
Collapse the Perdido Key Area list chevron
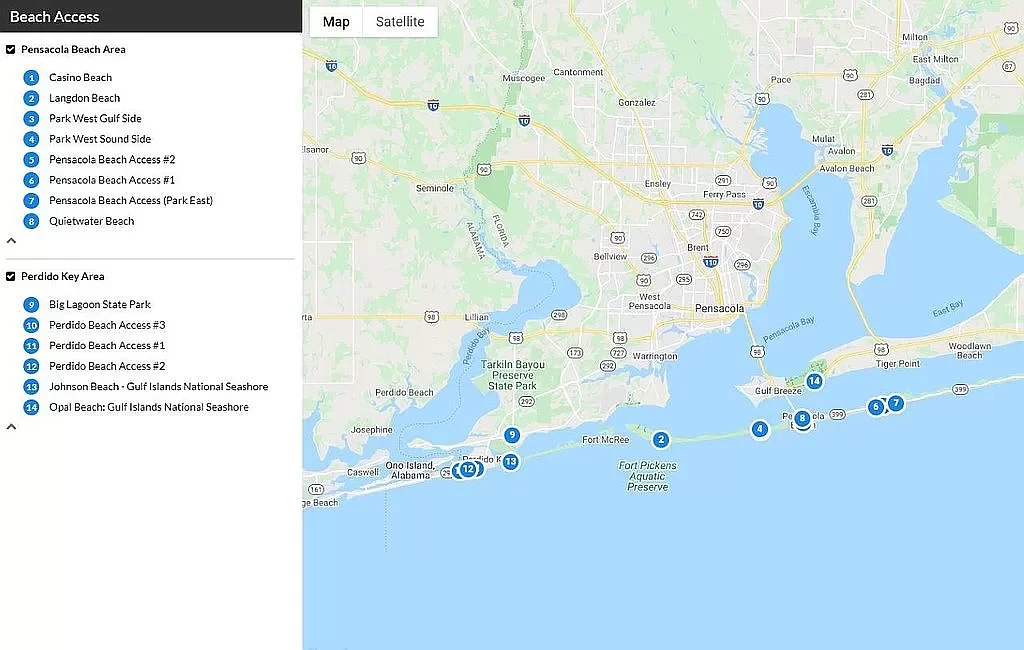[x=11, y=427]
